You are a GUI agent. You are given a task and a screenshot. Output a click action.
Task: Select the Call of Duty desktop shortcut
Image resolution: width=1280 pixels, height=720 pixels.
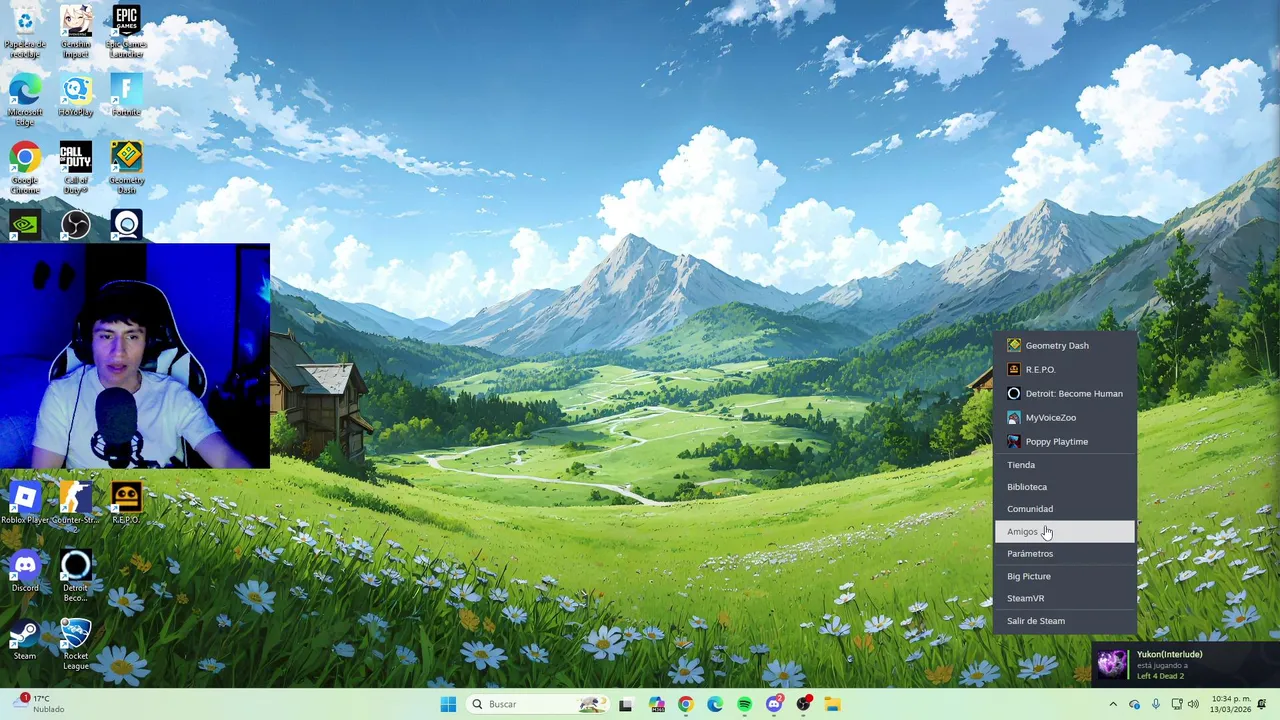tap(76, 168)
